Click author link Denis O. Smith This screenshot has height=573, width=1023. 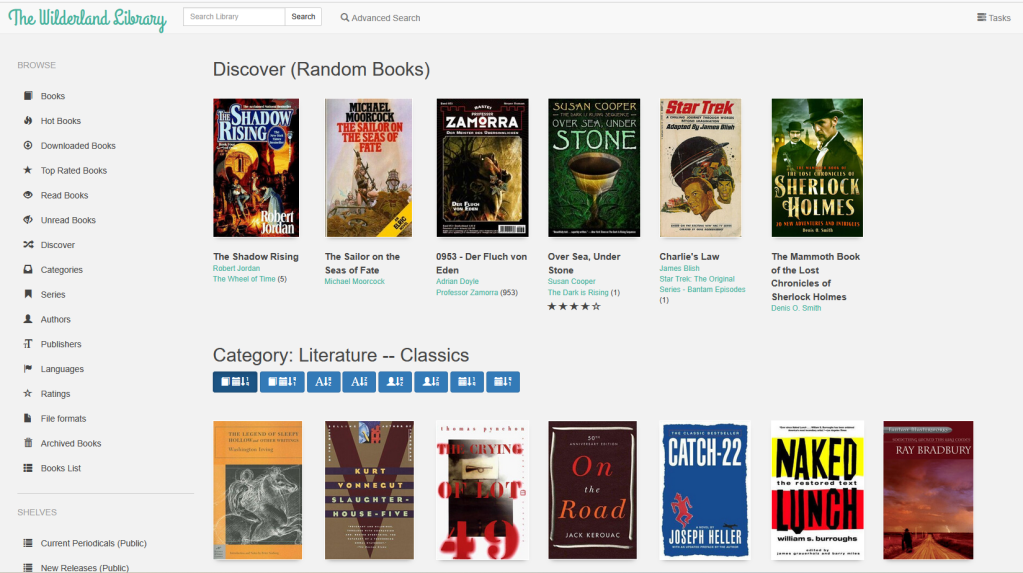click(796, 308)
